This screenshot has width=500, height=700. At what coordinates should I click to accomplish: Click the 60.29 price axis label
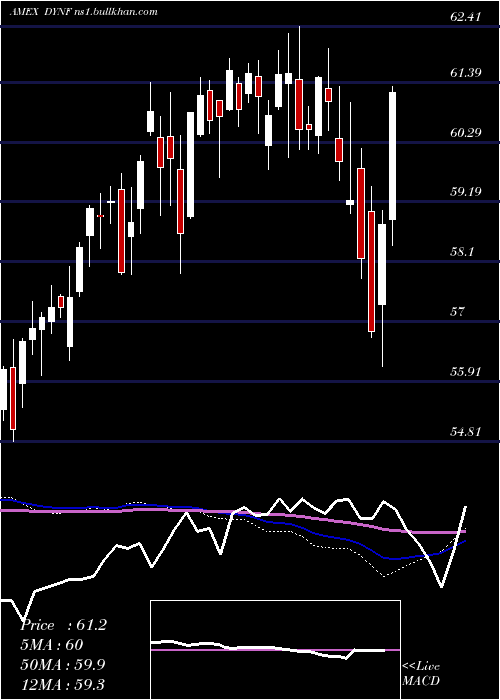click(x=466, y=132)
